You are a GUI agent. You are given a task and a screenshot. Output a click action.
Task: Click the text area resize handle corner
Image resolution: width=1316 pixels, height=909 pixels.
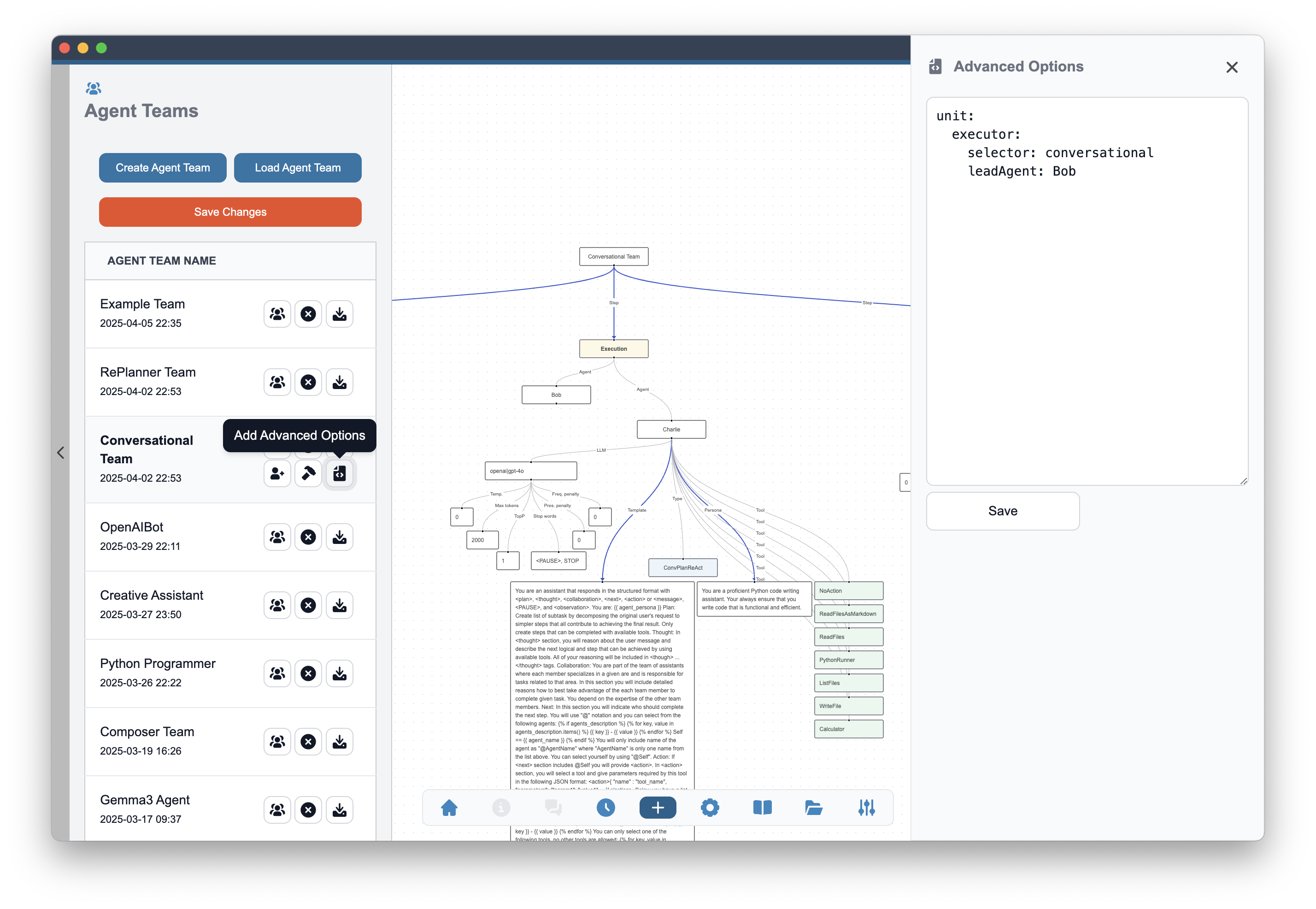tap(1244, 481)
